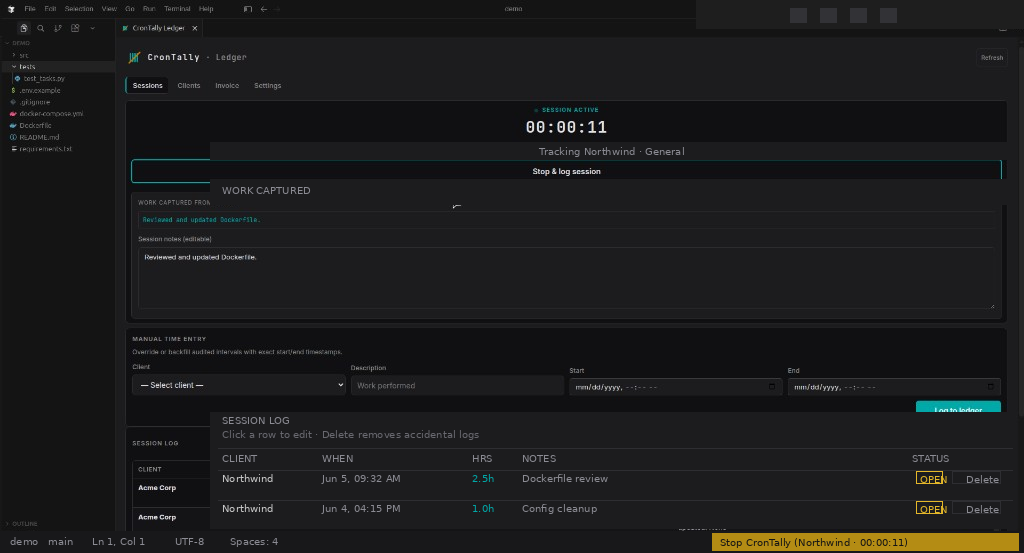Click Stop CronTally status bar item

[x=865, y=543]
